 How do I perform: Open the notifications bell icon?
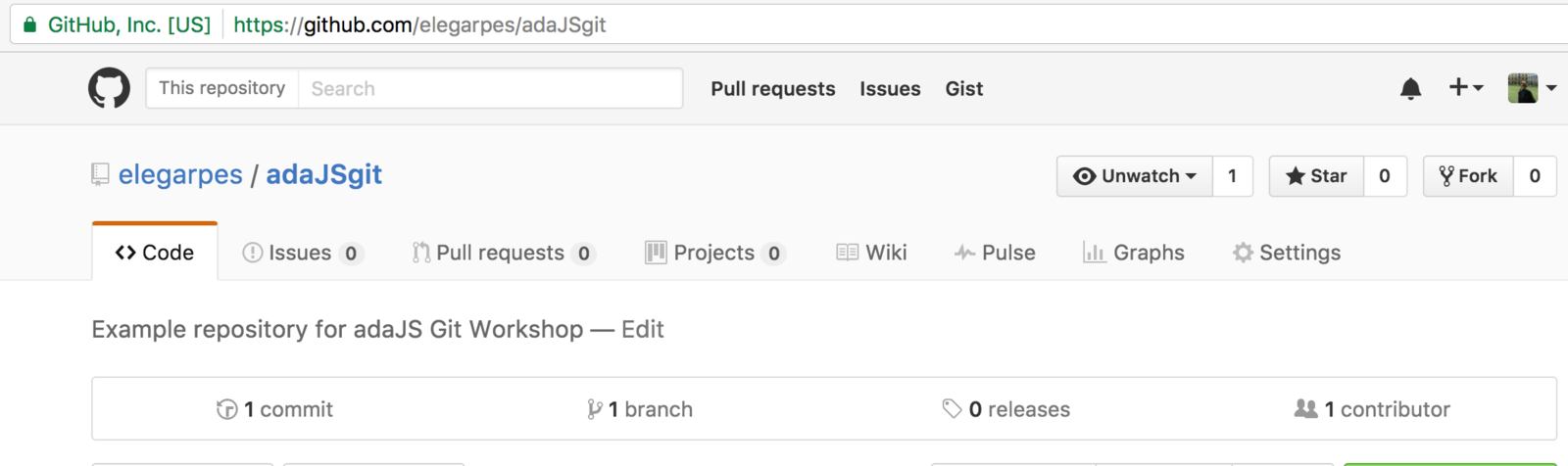[1410, 89]
